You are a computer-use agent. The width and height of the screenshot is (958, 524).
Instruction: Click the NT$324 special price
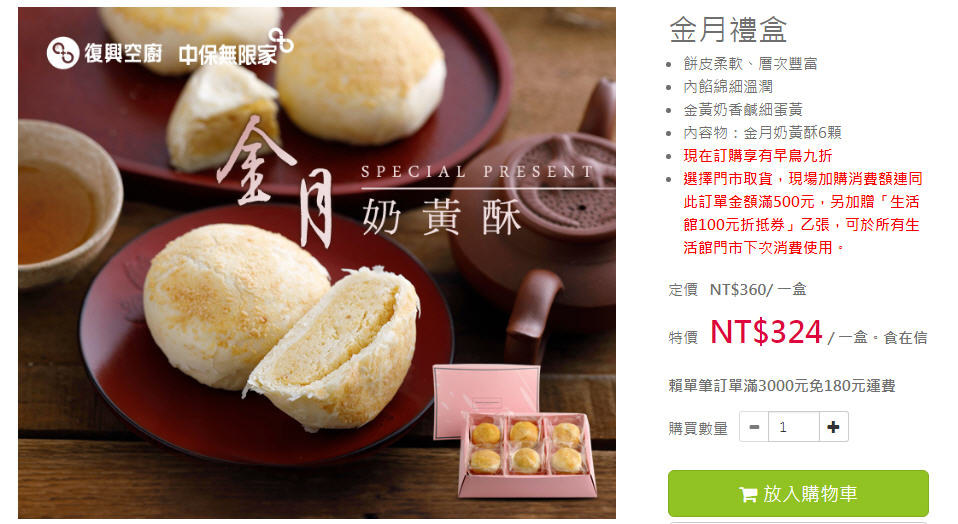766,332
